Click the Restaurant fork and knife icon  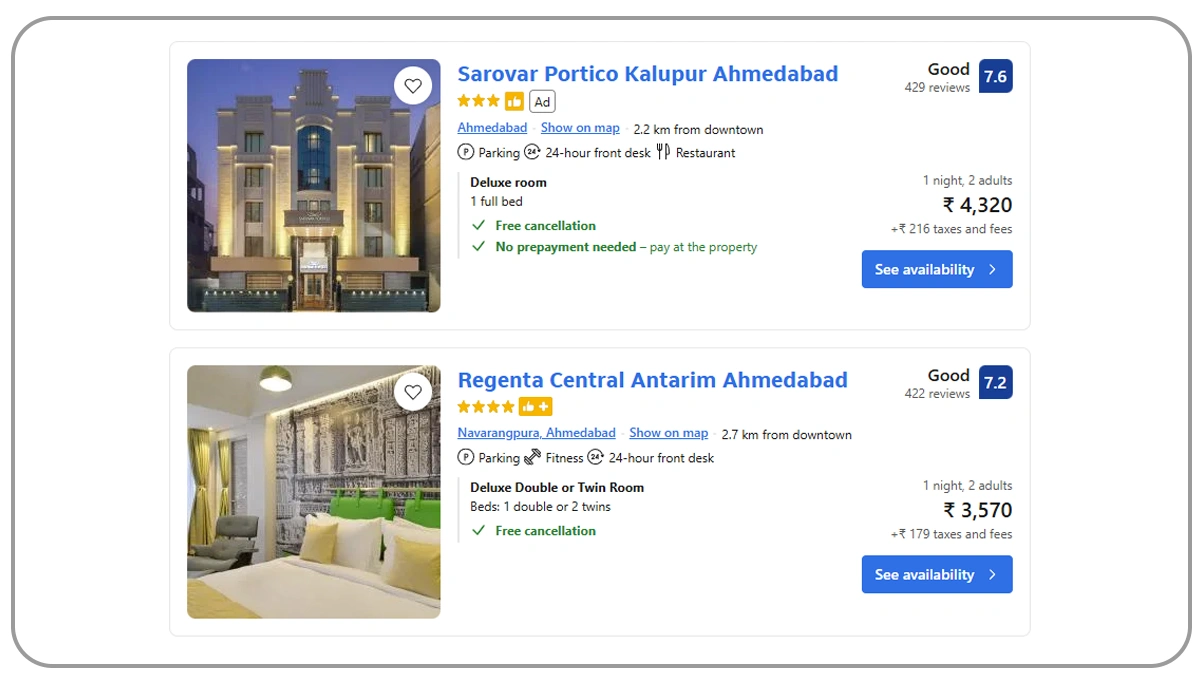pos(662,152)
